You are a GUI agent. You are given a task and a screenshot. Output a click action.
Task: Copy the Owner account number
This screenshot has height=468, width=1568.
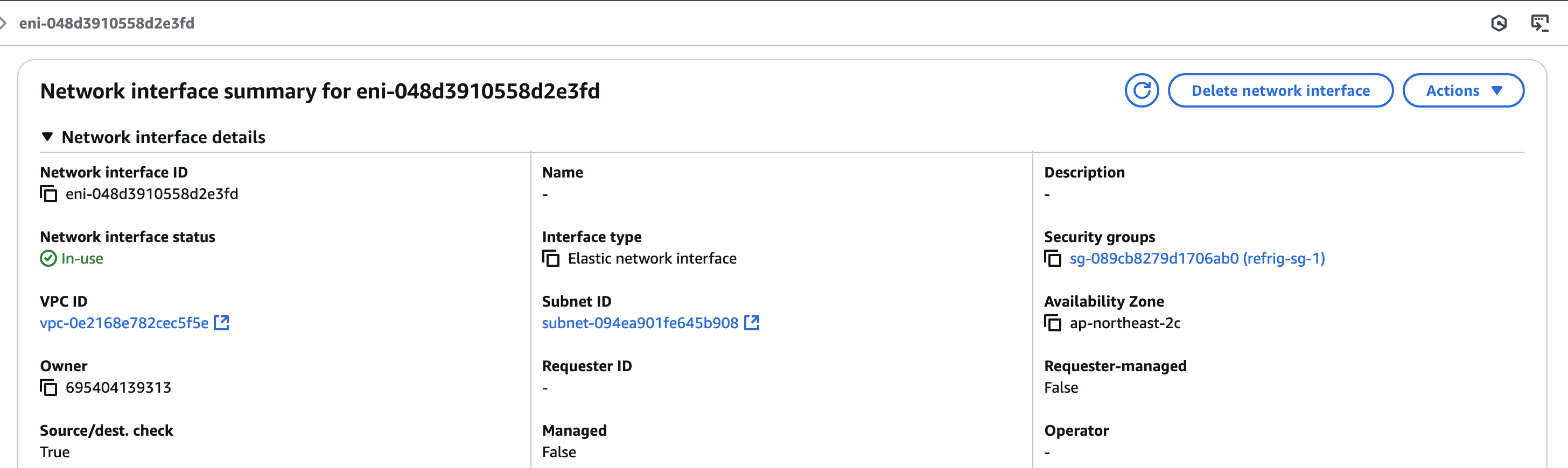pos(48,387)
